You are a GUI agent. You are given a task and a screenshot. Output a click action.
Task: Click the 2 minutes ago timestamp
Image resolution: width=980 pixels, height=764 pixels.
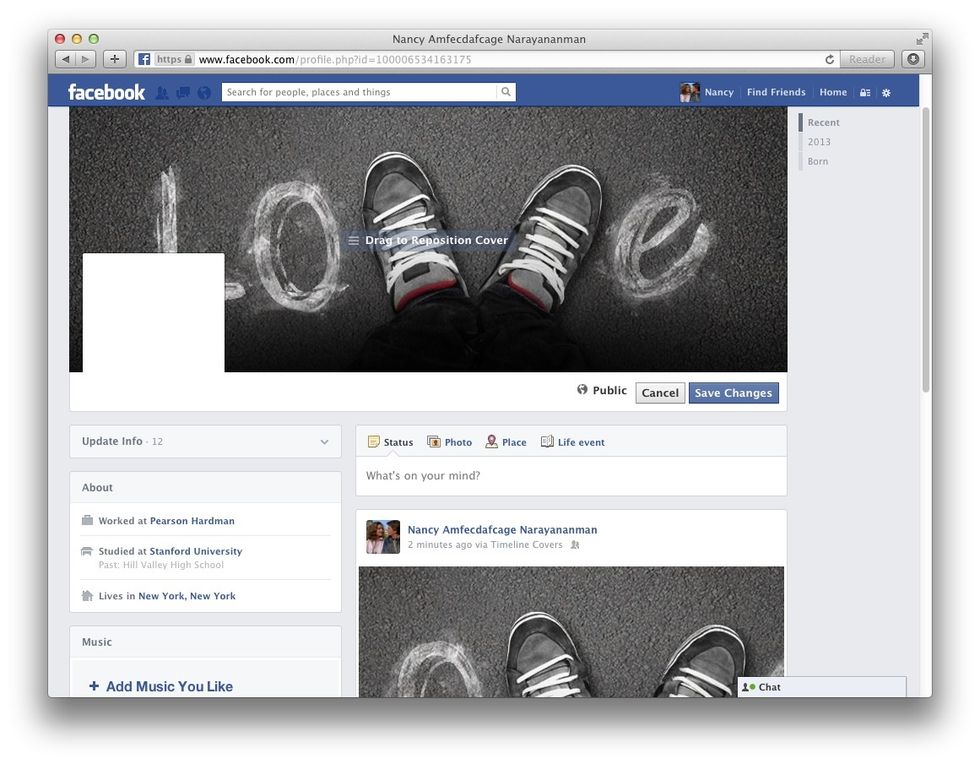(x=439, y=545)
